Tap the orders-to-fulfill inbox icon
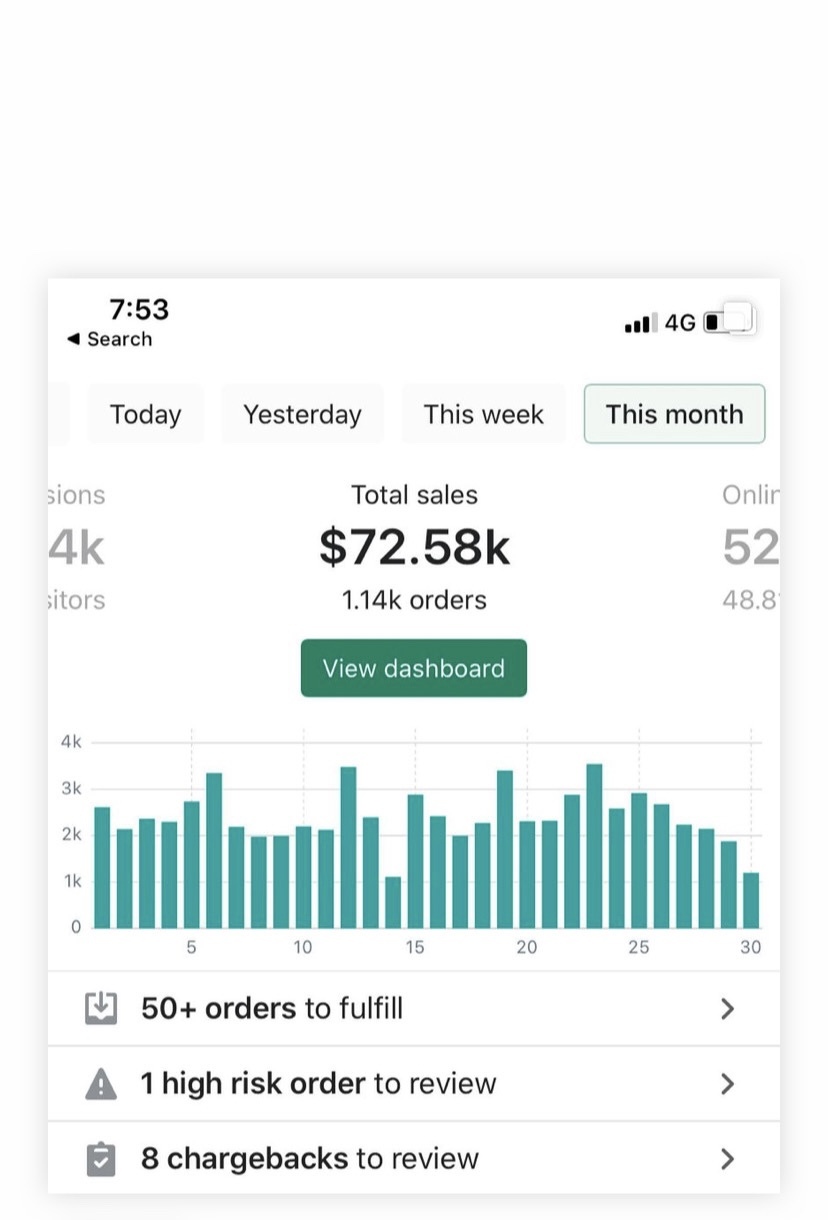This screenshot has width=828, height=1220. tap(101, 1008)
